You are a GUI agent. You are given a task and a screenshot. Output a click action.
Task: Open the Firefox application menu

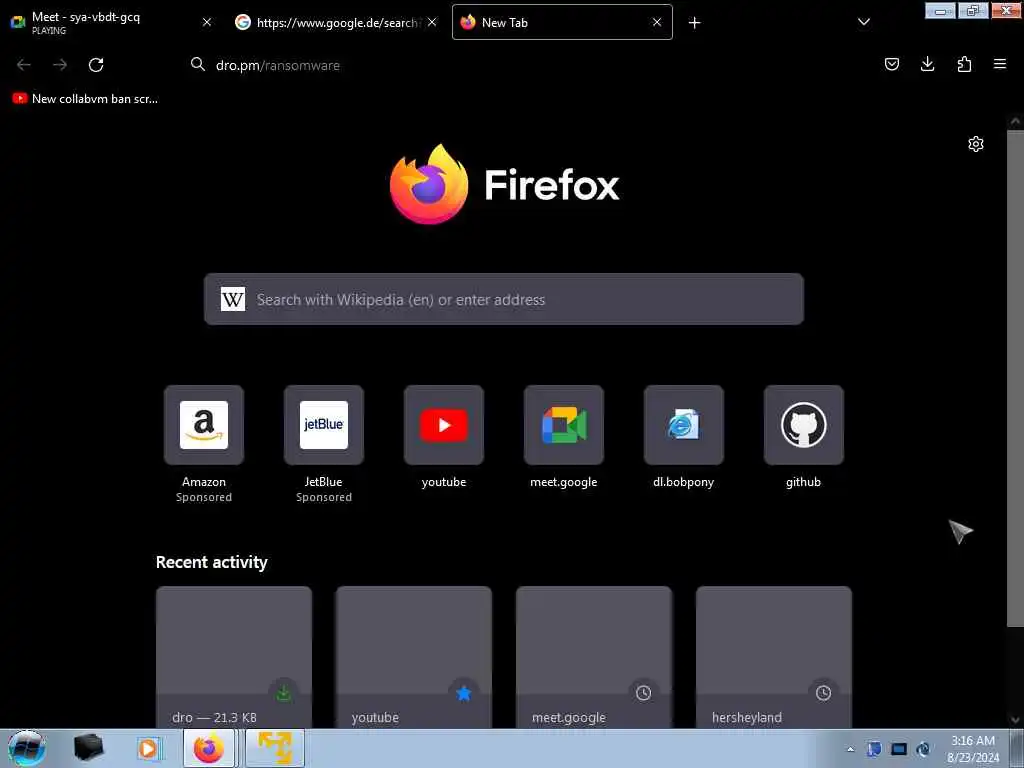[1000, 64]
